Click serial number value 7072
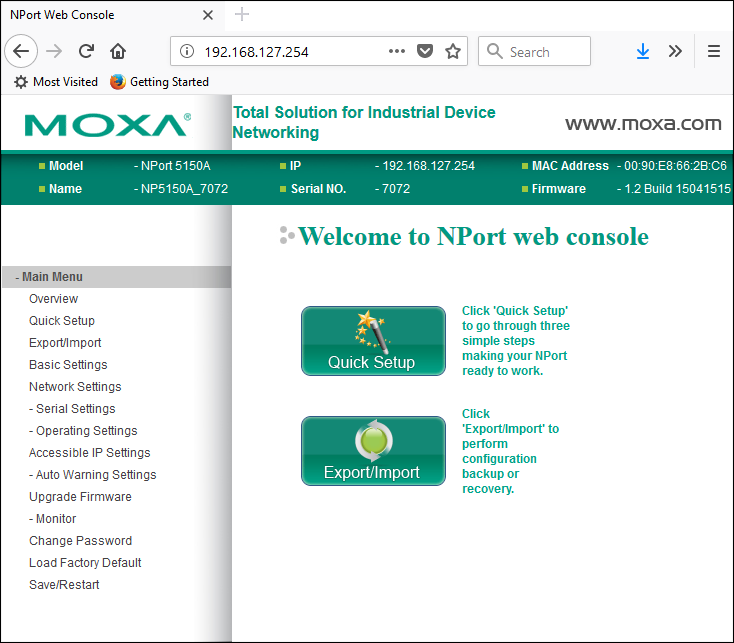Image resolution: width=734 pixels, height=643 pixels. coord(396,189)
